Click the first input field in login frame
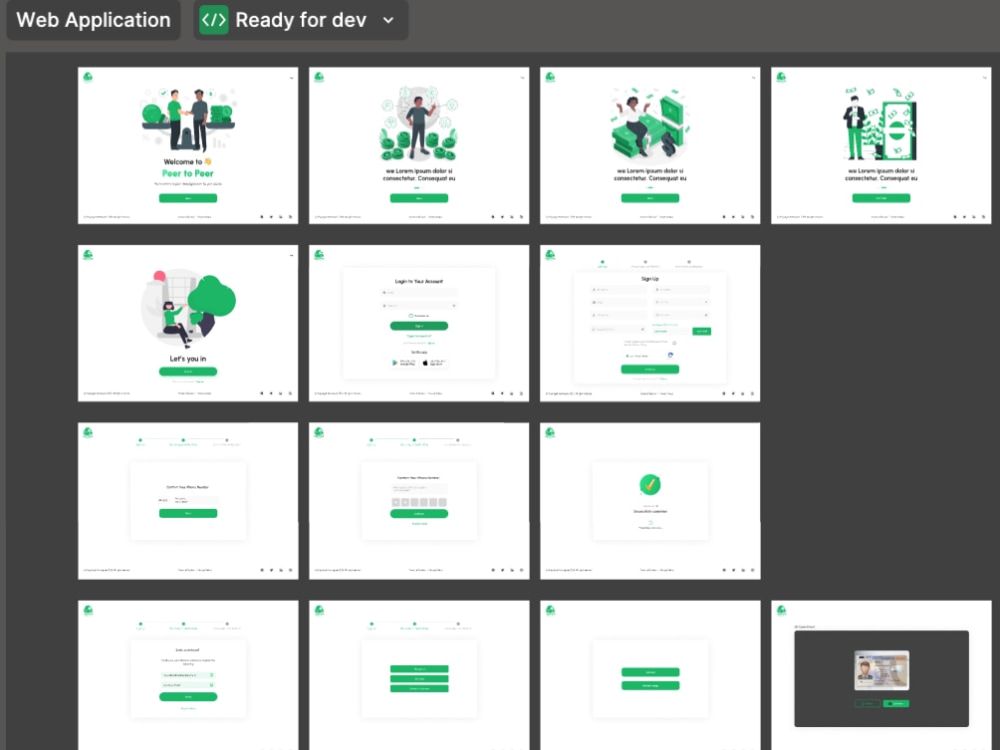The height and width of the screenshot is (750, 1000). pyautogui.click(x=419, y=293)
